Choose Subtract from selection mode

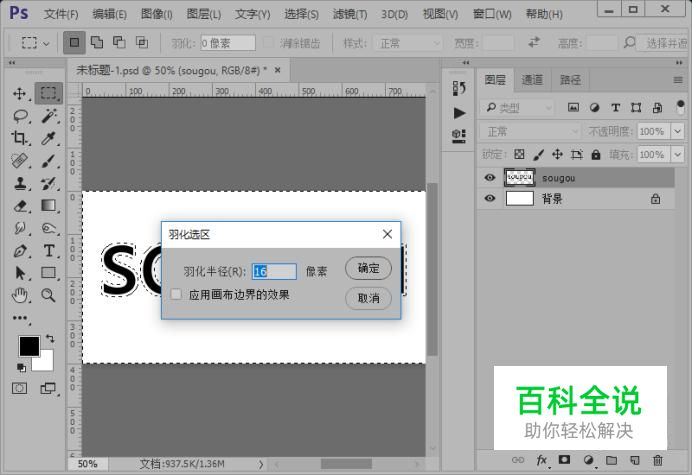tap(119, 42)
